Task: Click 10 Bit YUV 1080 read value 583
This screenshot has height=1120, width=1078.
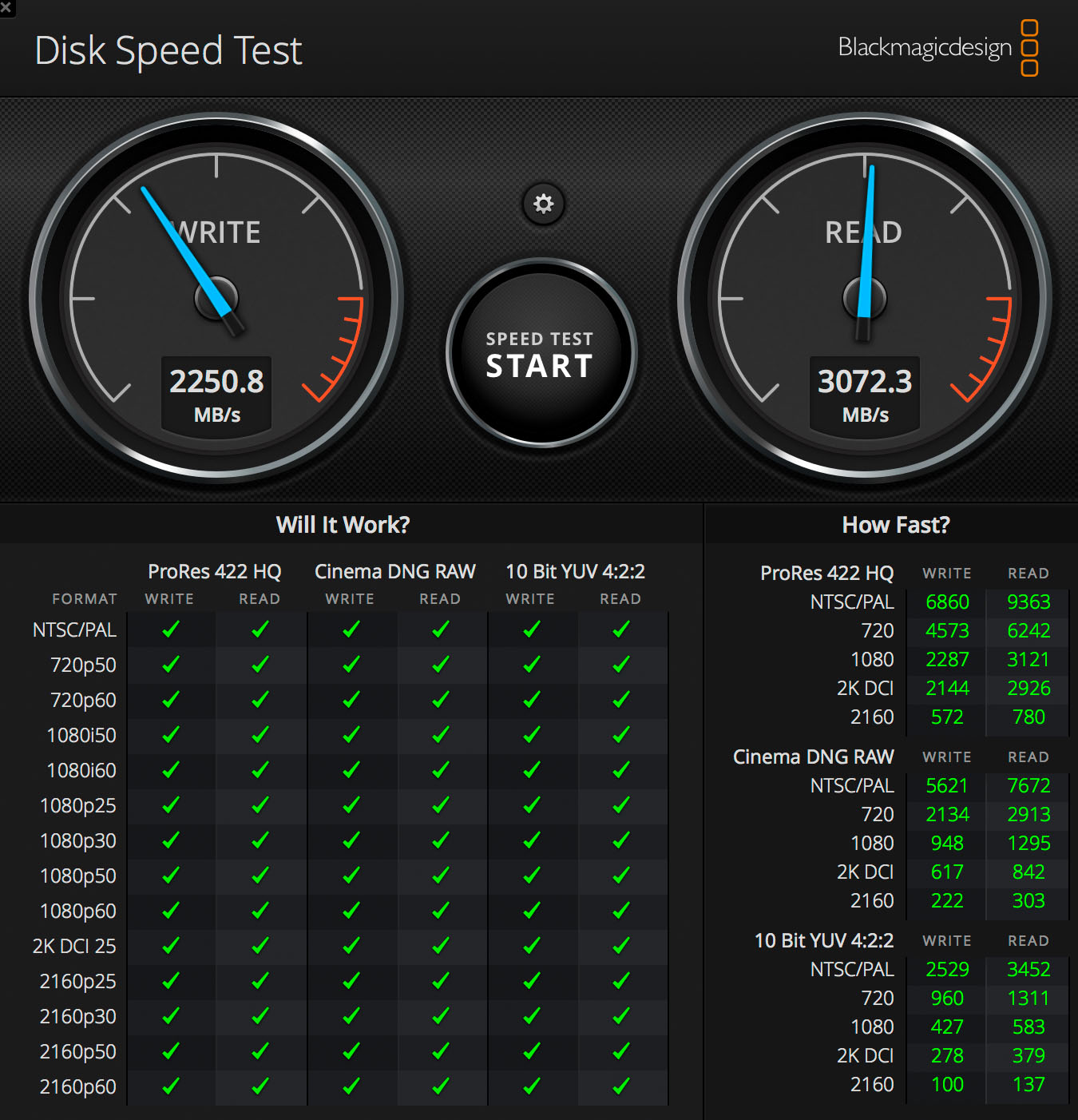Action: pos(1028,1027)
